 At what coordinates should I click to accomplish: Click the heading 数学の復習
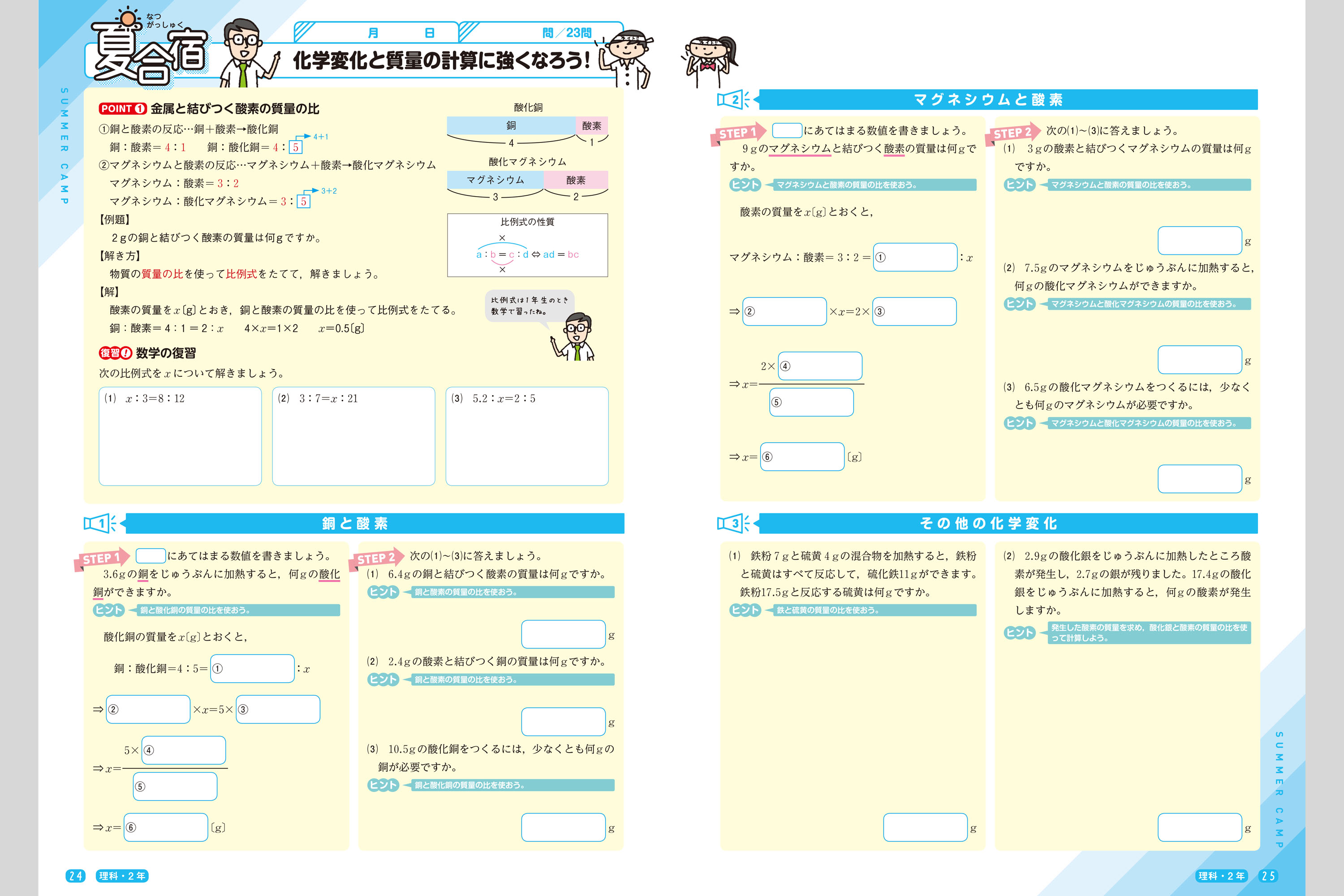click(x=166, y=353)
